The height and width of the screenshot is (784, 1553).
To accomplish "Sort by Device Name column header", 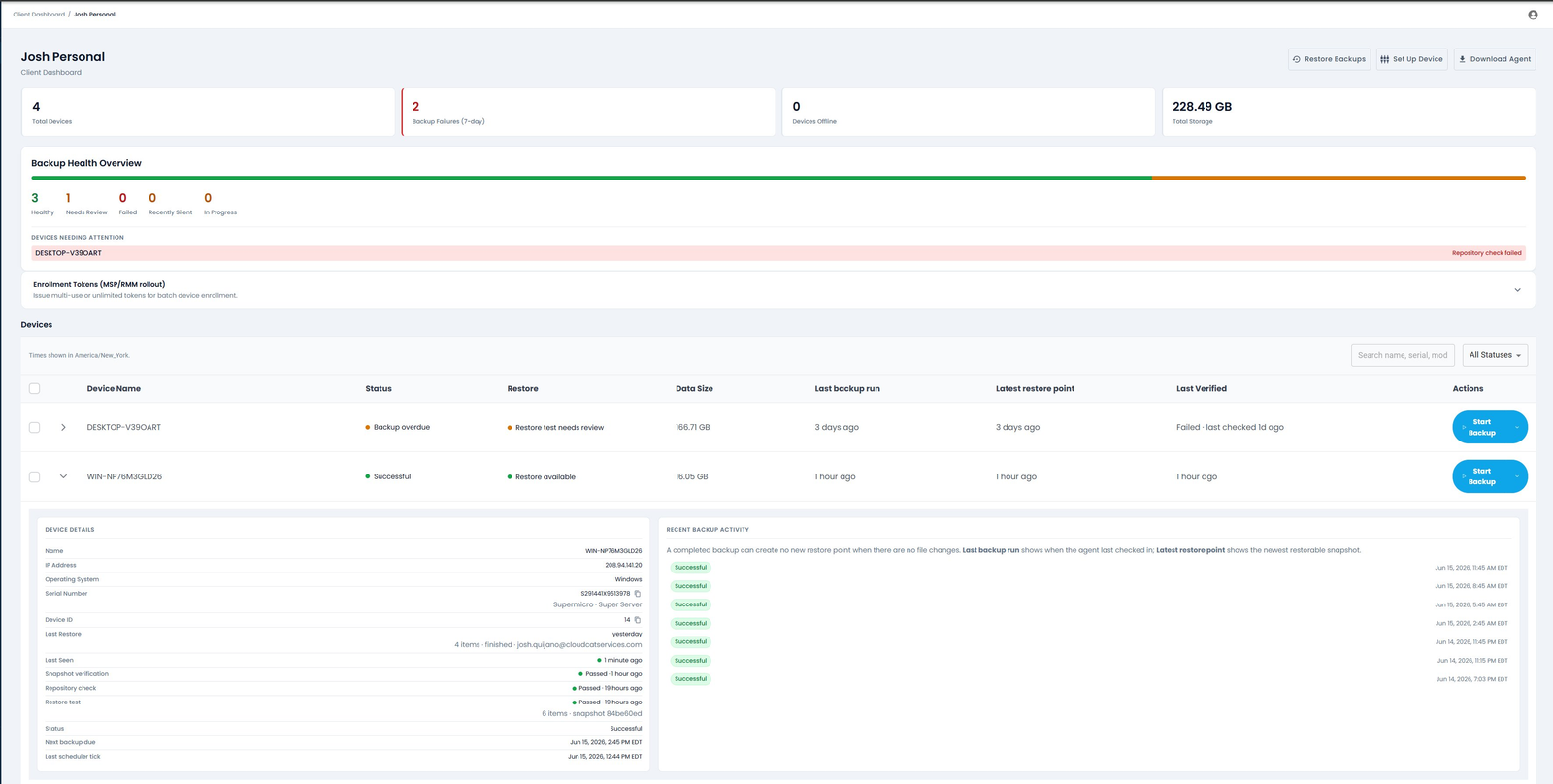I will 114,389.
